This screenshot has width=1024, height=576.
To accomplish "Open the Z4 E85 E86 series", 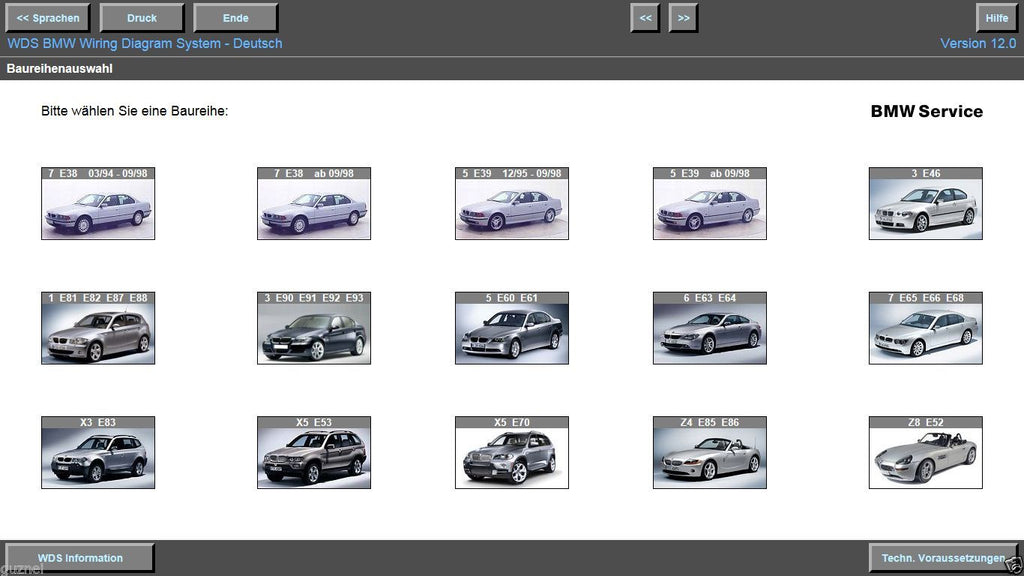I will pos(710,453).
